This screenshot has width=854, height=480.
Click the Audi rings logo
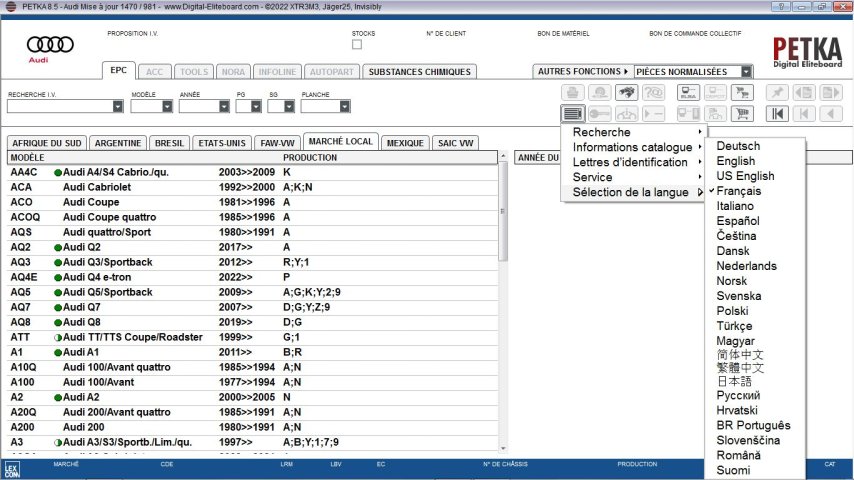[x=50, y=45]
